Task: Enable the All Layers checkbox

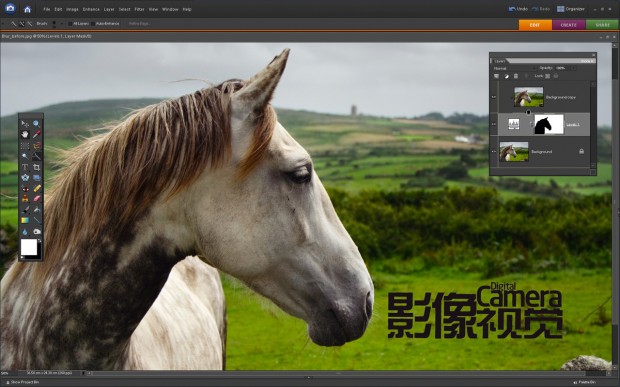Action: tap(70, 24)
